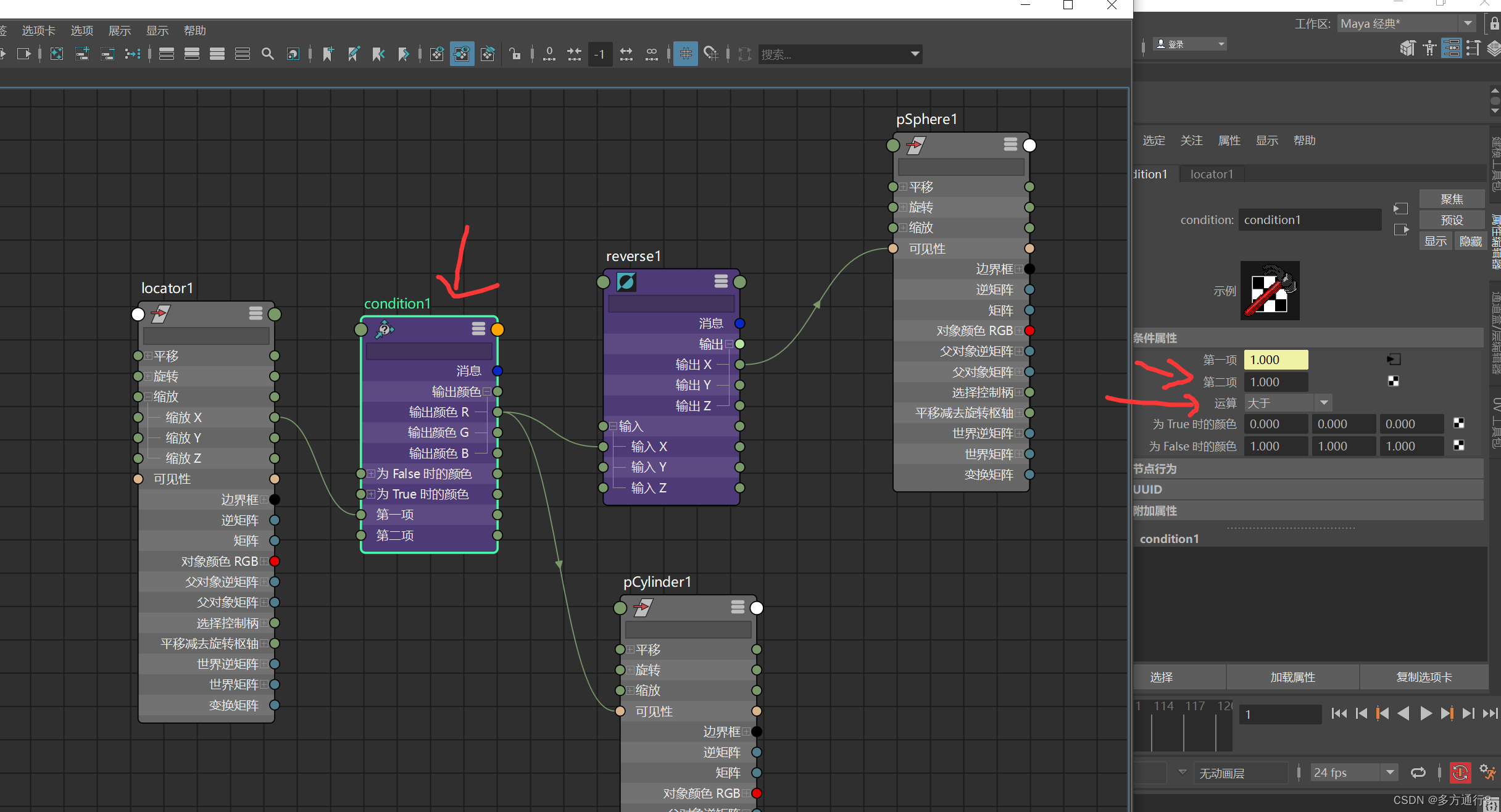Click the magnifier search icon in toolbar
The height and width of the screenshot is (812, 1501).
coord(267,54)
